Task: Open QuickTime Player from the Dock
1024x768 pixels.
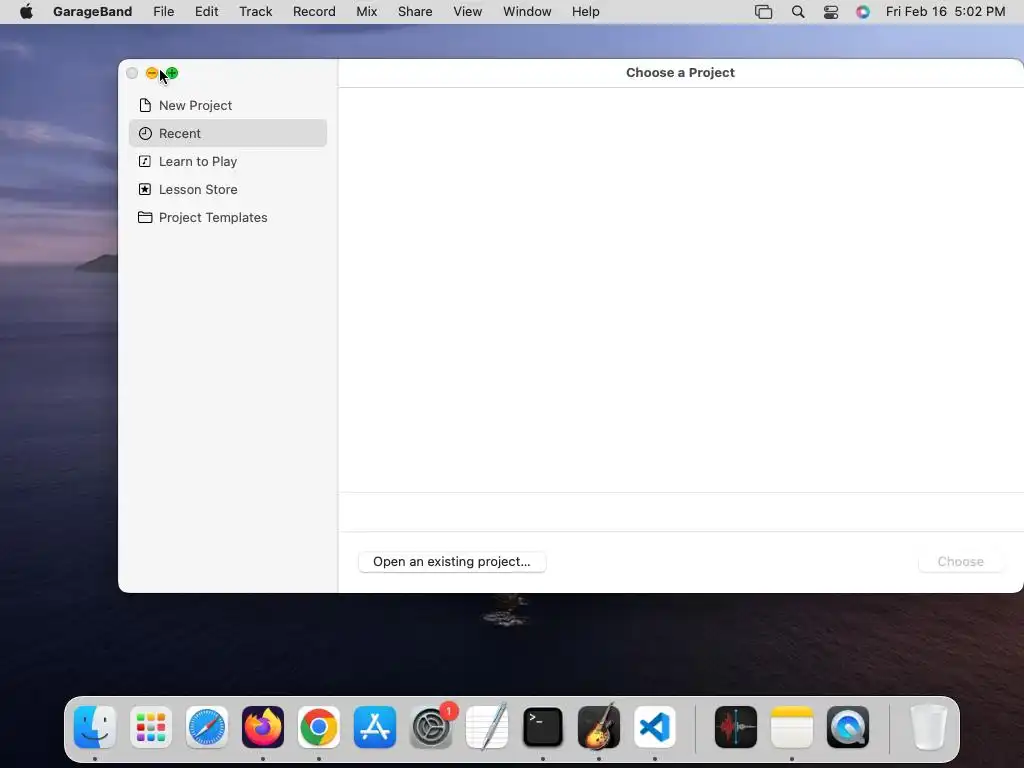Action: click(x=848, y=727)
